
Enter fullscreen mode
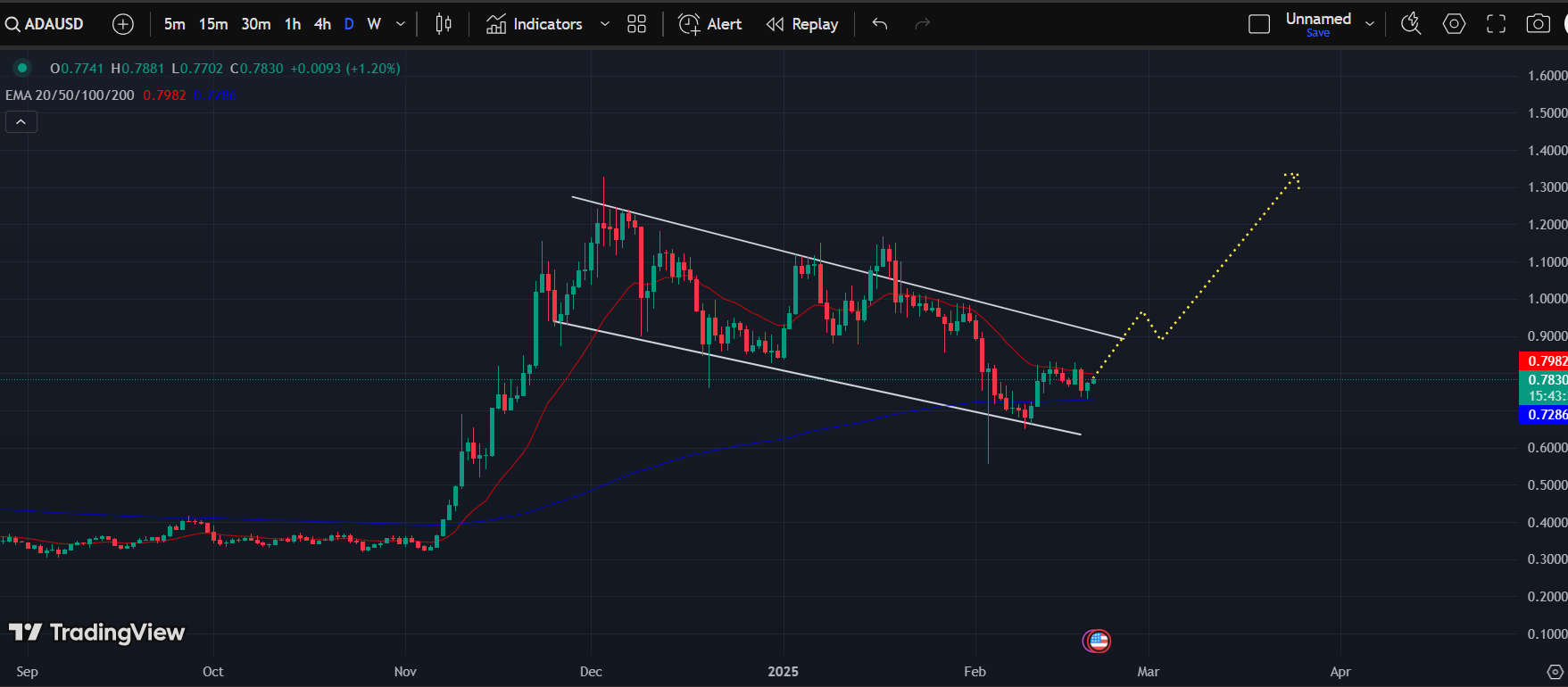pyautogui.click(x=1496, y=24)
